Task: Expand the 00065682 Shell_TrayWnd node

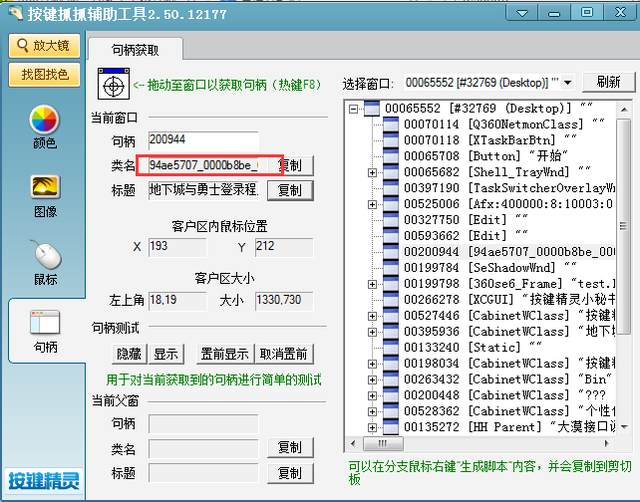Action: click(372, 173)
